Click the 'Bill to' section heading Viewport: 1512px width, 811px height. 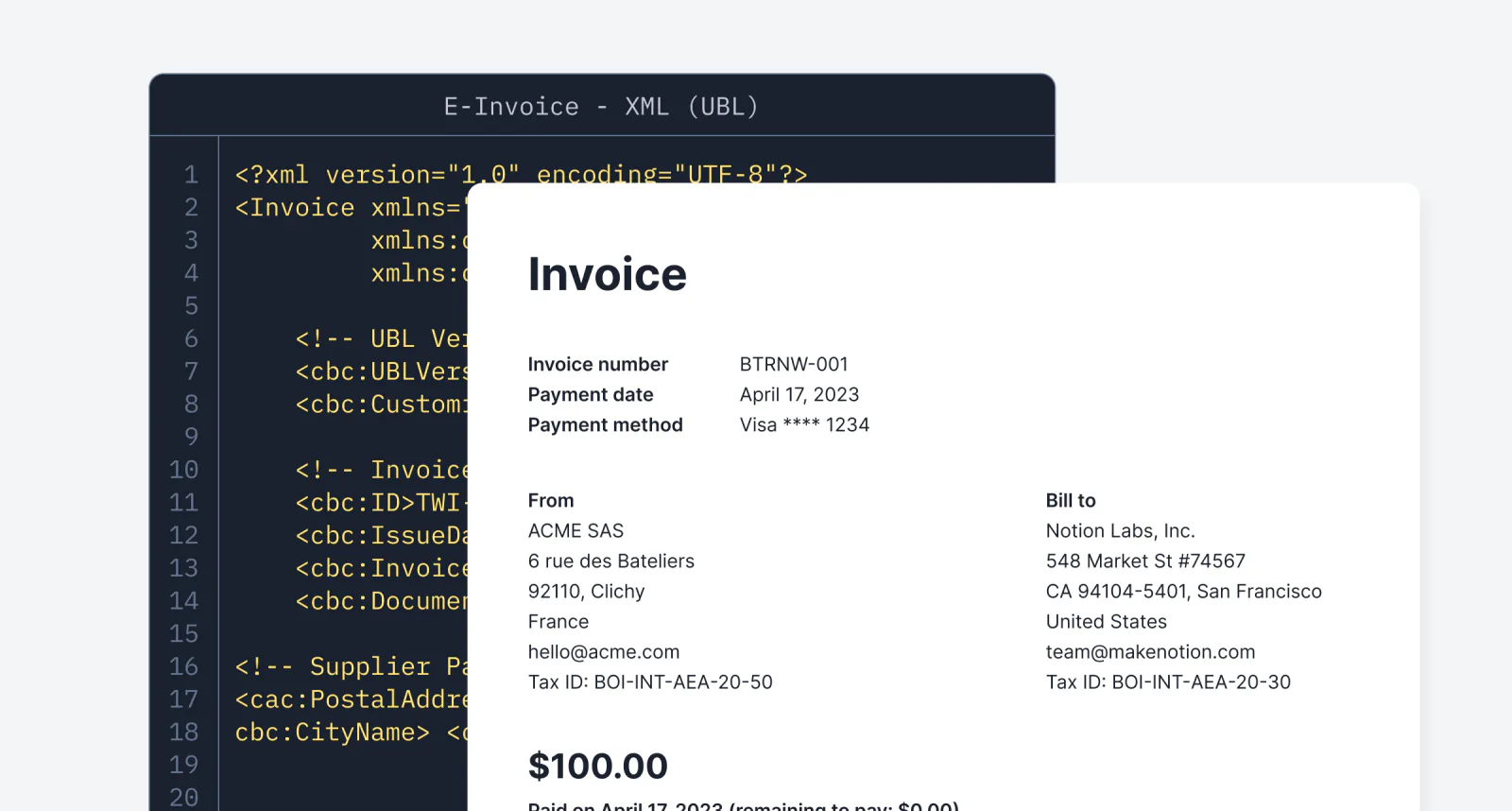tap(1071, 501)
